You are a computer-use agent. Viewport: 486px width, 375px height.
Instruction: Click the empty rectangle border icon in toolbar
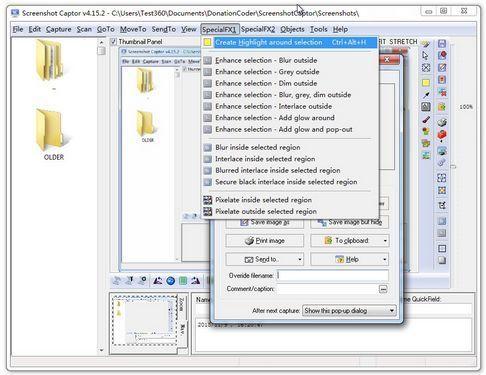pyautogui.click(x=442, y=248)
